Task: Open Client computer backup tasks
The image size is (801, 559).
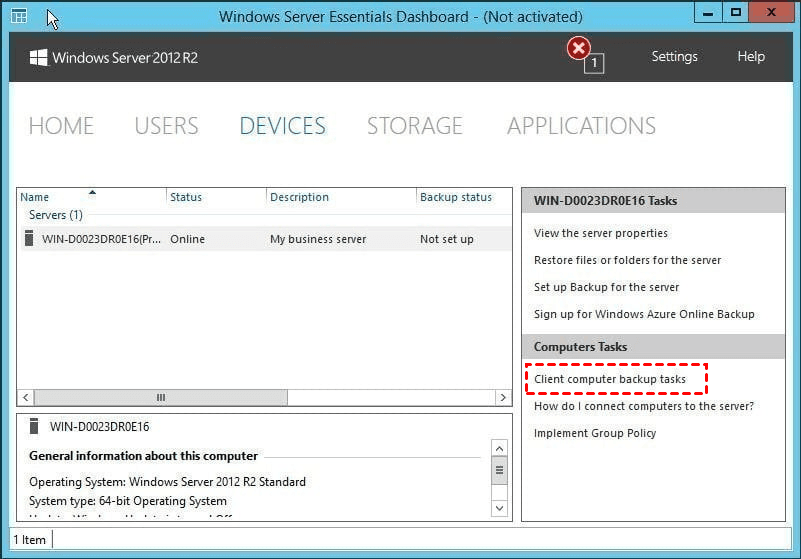Action: point(610,379)
